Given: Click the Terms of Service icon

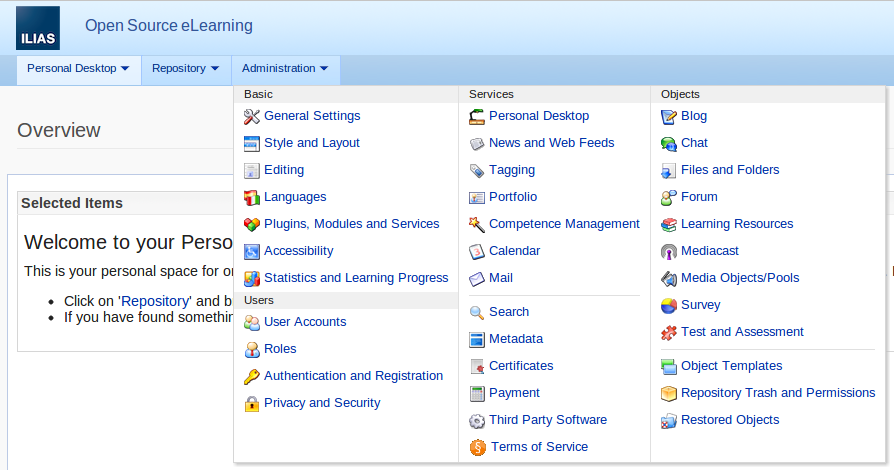Looking at the screenshot, I should [478, 447].
